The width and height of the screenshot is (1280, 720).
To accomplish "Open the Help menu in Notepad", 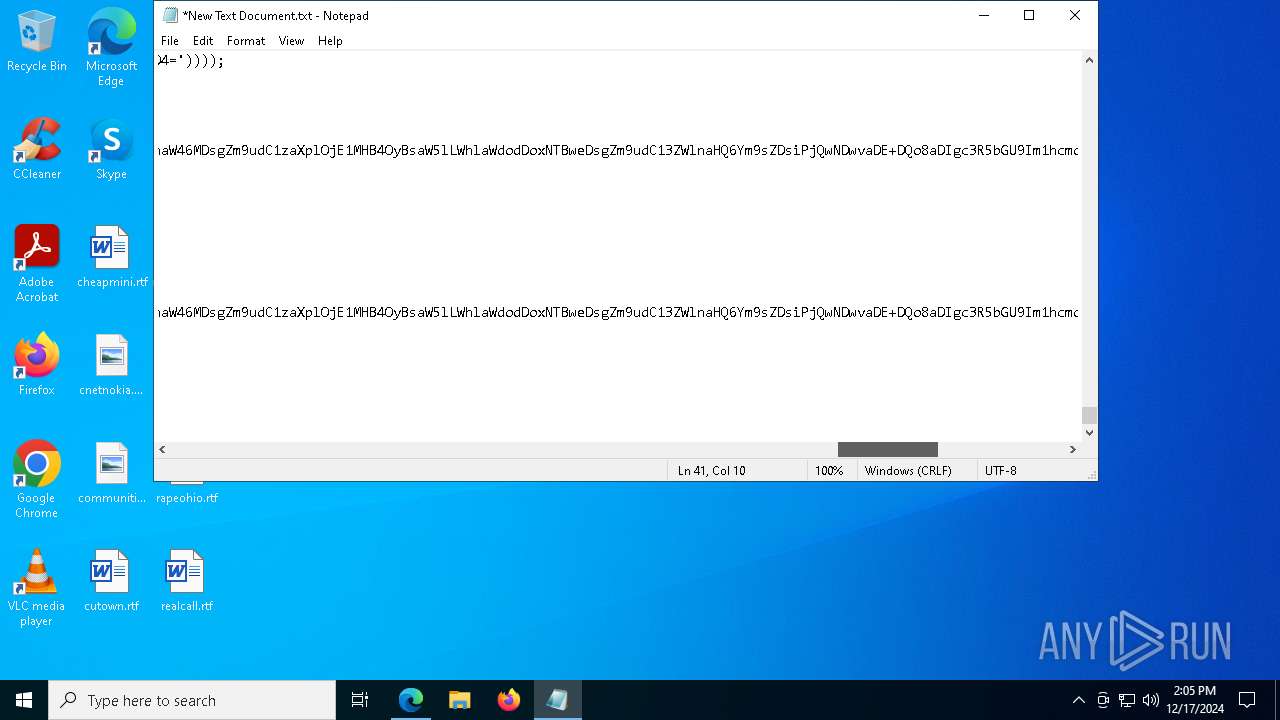I will point(330,41).
